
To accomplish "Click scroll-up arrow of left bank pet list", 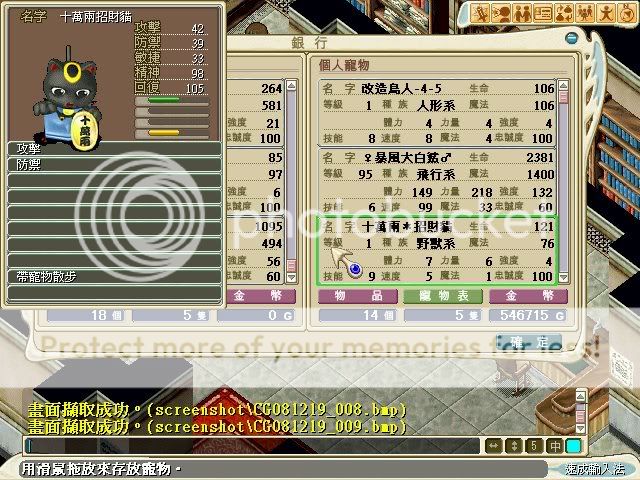I will pos(292,85).
